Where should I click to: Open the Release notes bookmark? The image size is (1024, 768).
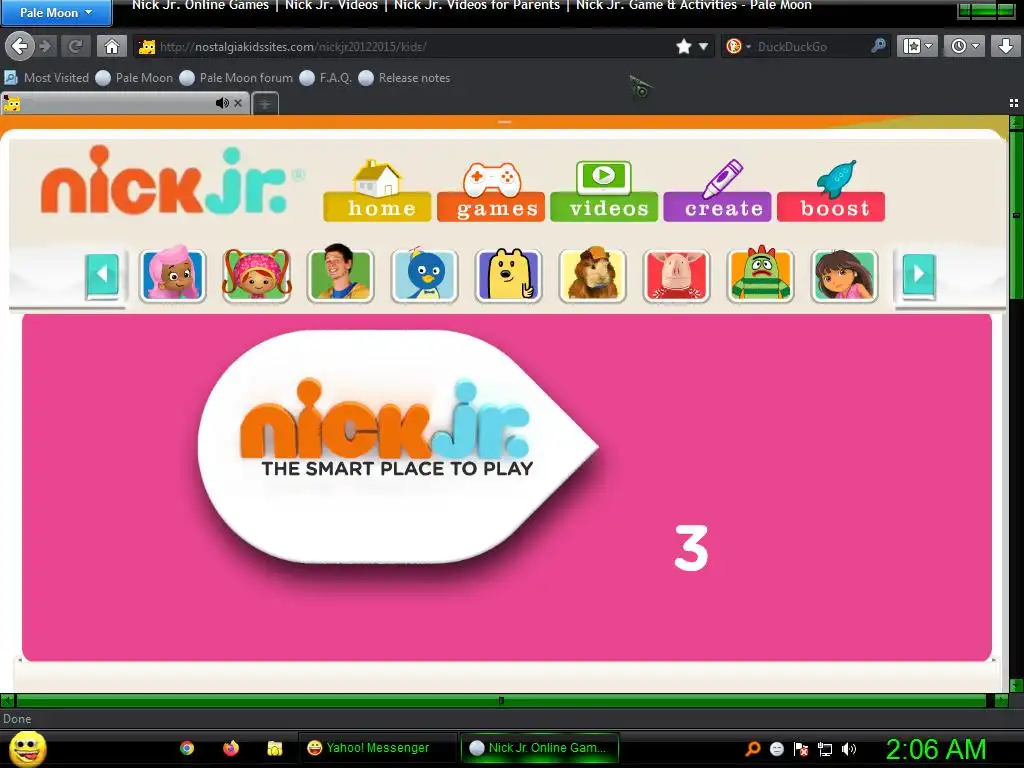(x=404, y=78)
